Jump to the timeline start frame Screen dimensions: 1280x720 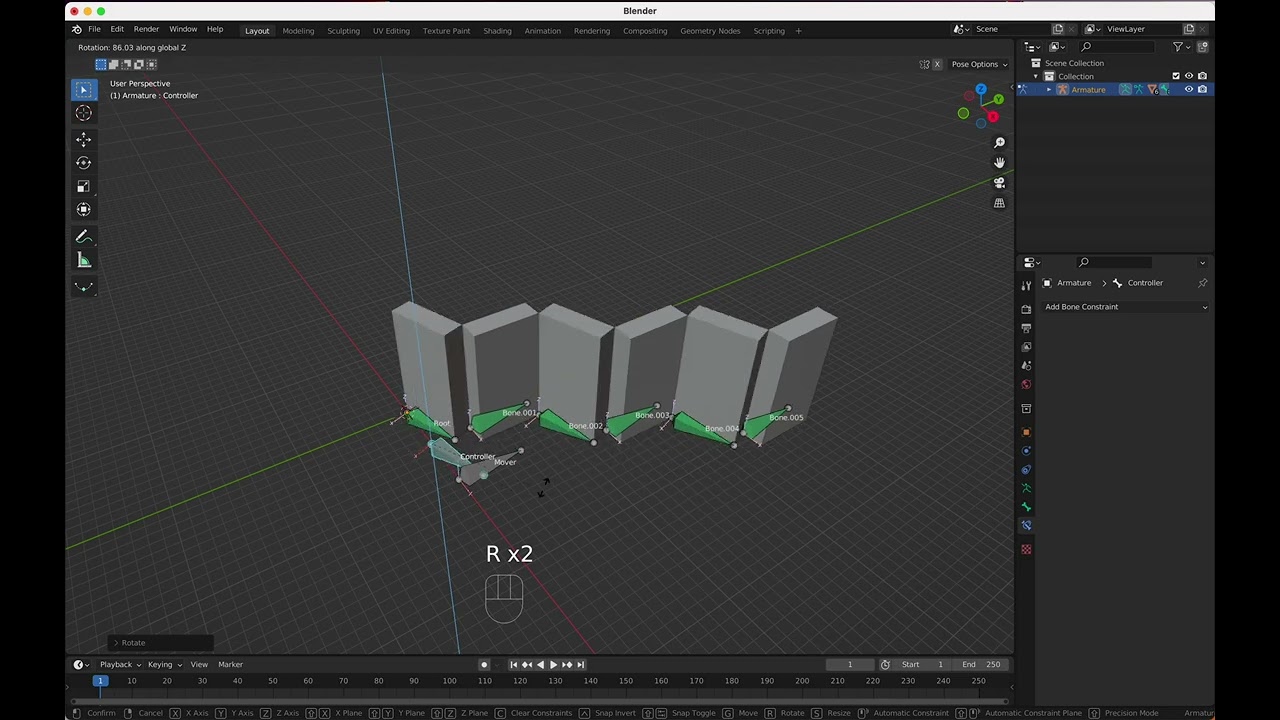click(514, 665)
